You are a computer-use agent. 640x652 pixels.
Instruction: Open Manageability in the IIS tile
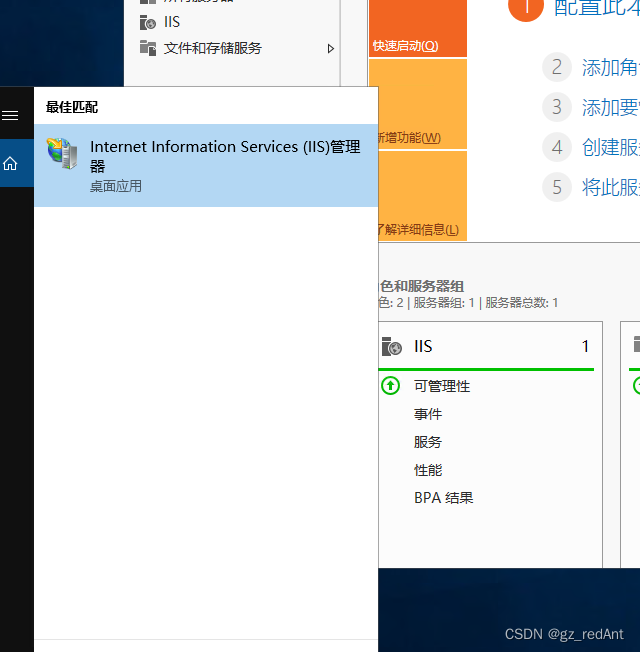pos(442,386)
